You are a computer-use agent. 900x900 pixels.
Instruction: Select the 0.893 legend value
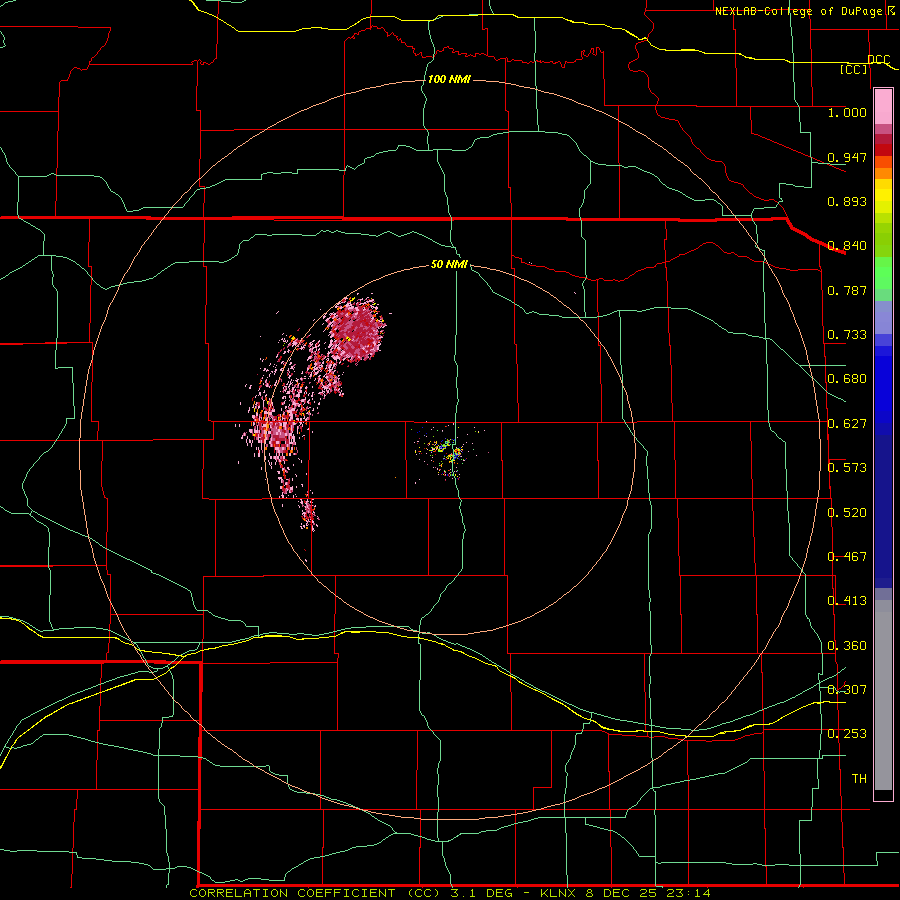(847, 201)
